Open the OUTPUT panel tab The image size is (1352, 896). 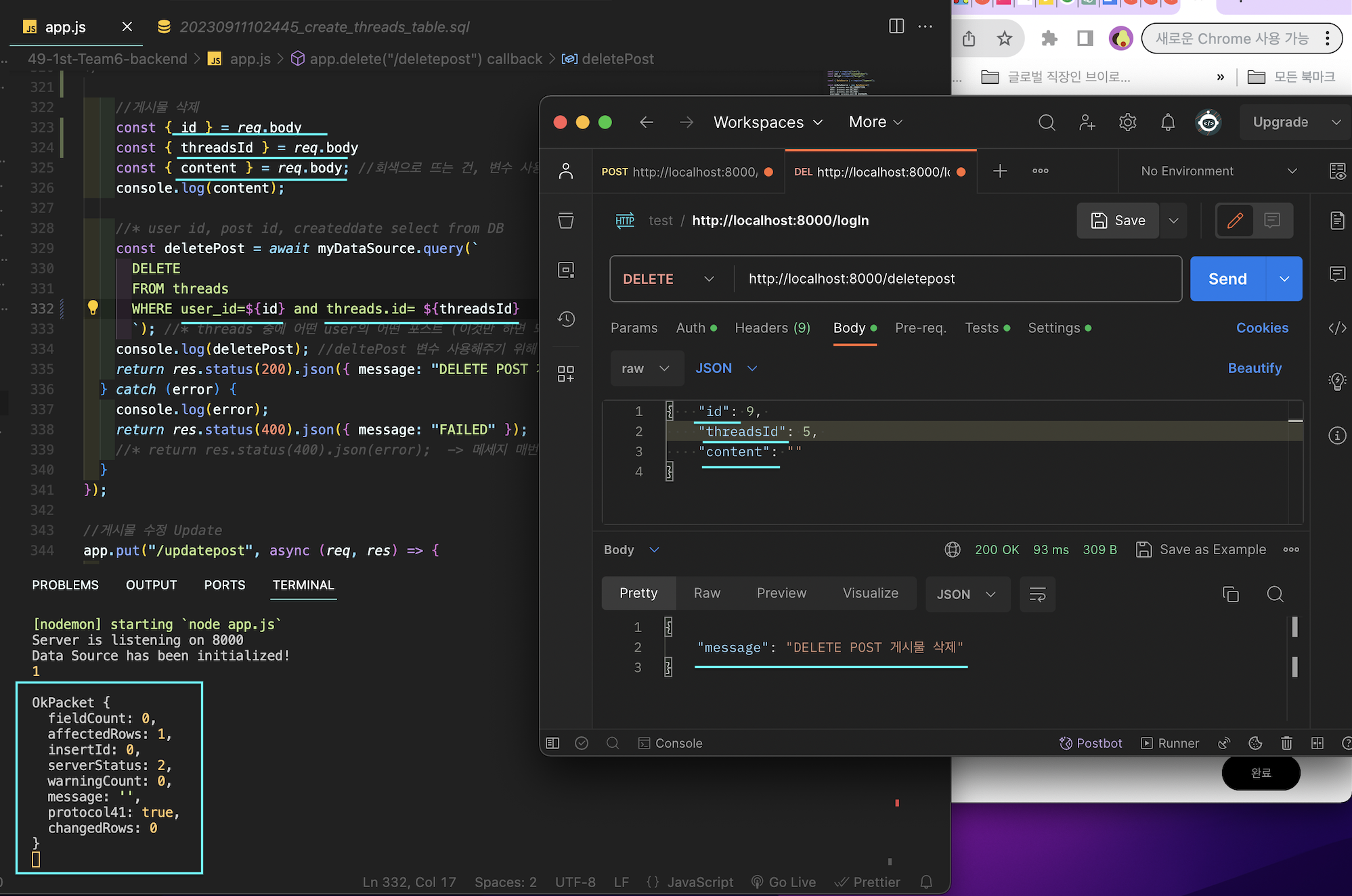(151, 585)
